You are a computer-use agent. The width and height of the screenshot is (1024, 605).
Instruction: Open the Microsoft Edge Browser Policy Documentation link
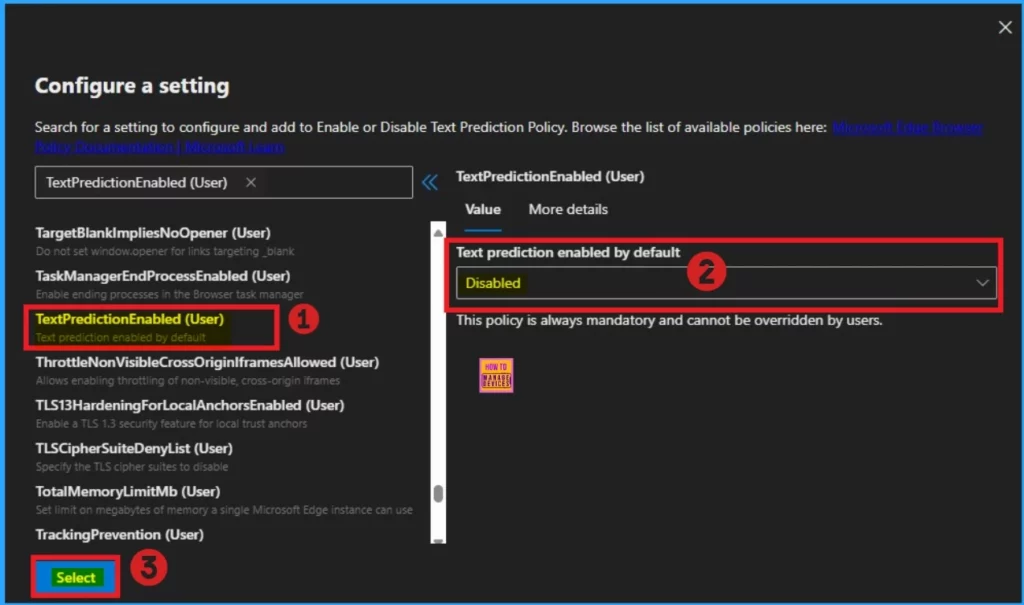[x=907, y=127]
